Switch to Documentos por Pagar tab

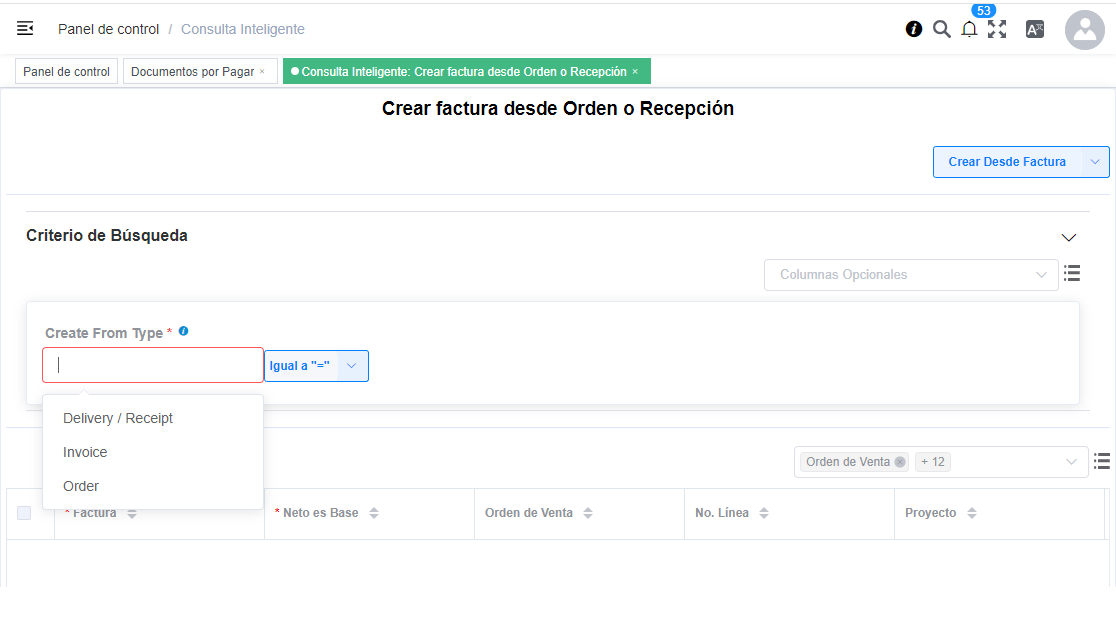[x=192, y=72]
